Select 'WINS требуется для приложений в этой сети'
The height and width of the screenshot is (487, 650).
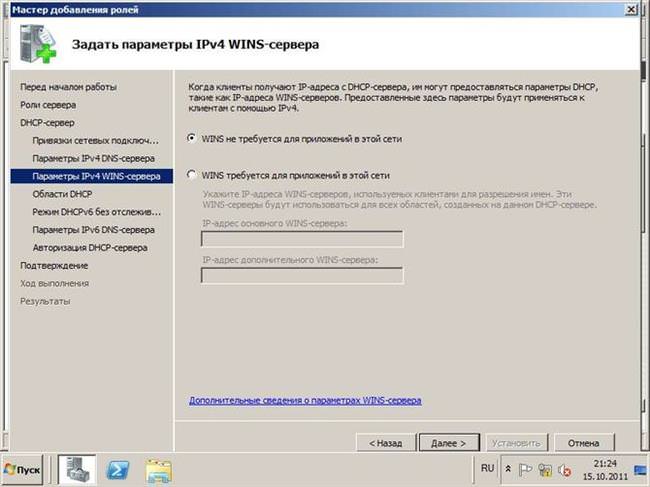(x=191, y=175)
